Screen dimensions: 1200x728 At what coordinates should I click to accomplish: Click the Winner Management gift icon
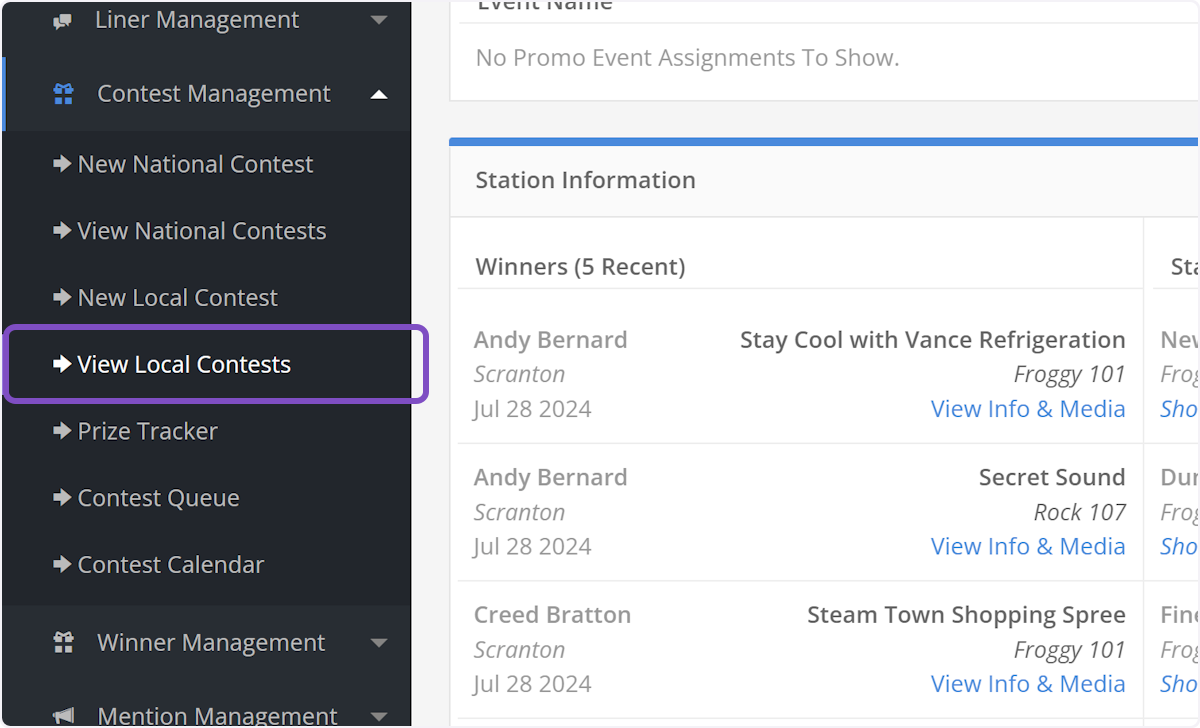tap(63, 642)
